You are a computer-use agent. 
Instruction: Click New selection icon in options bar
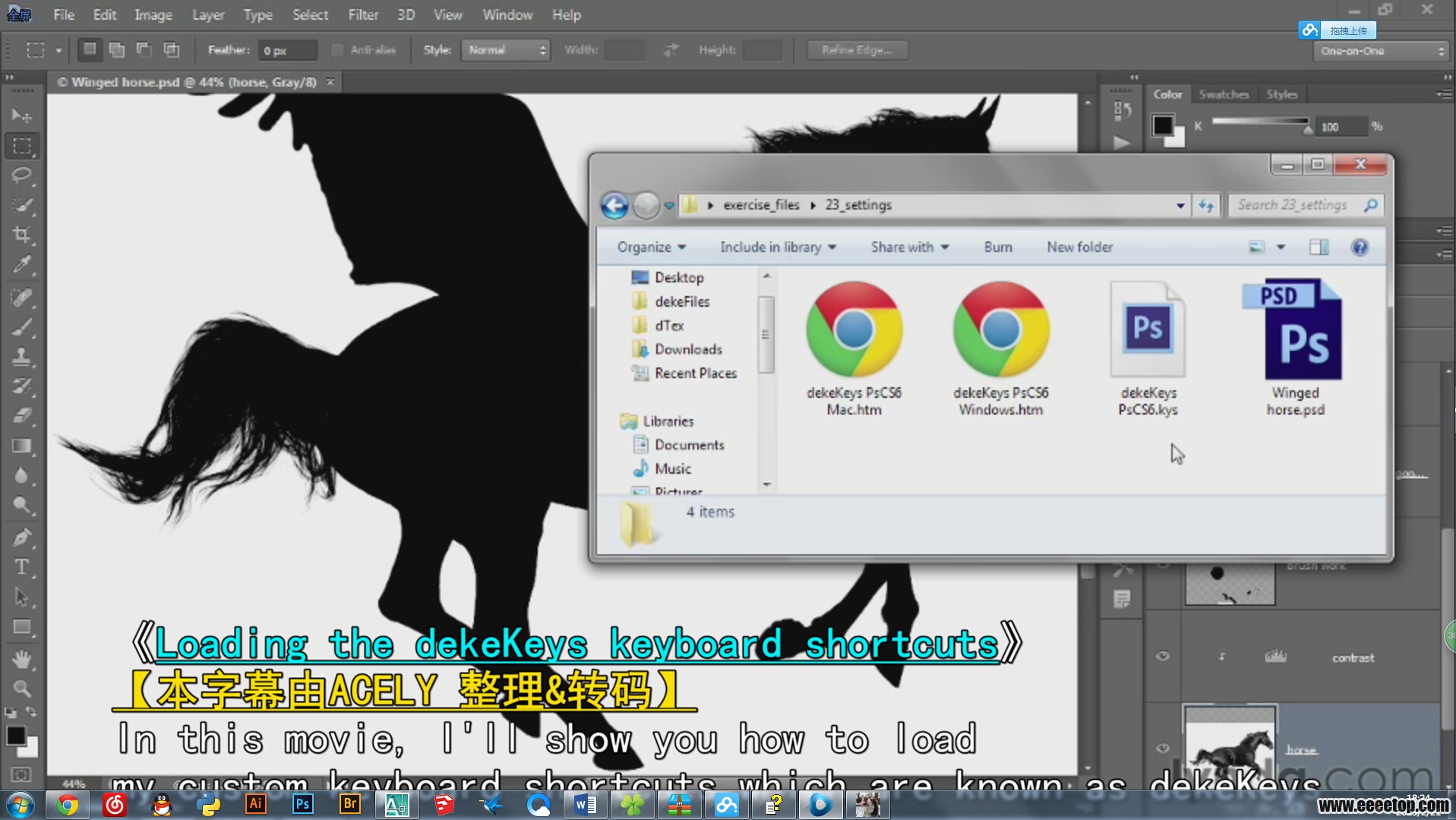point(90,50)
